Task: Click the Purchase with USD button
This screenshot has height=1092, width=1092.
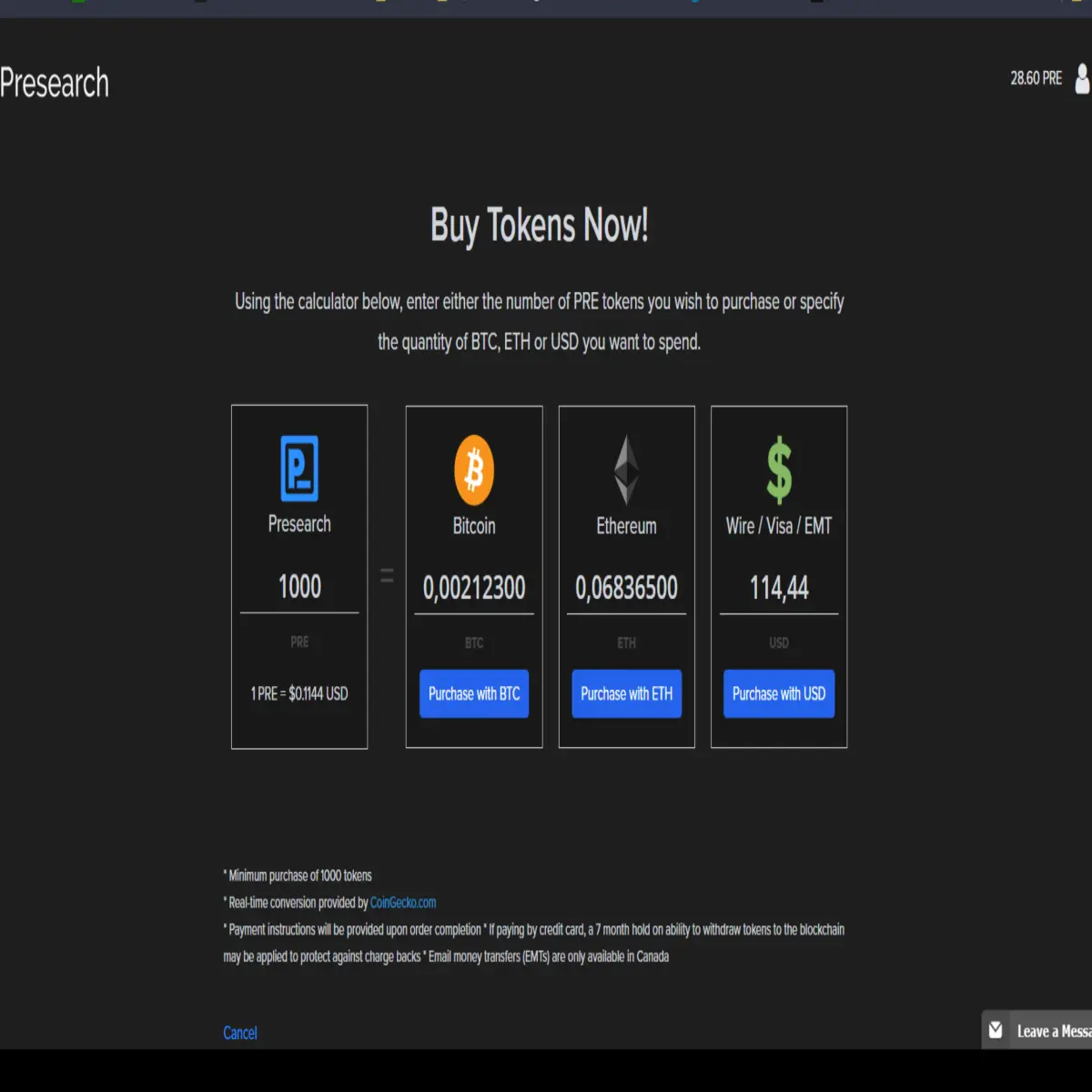Action: [x=779, y=694]
